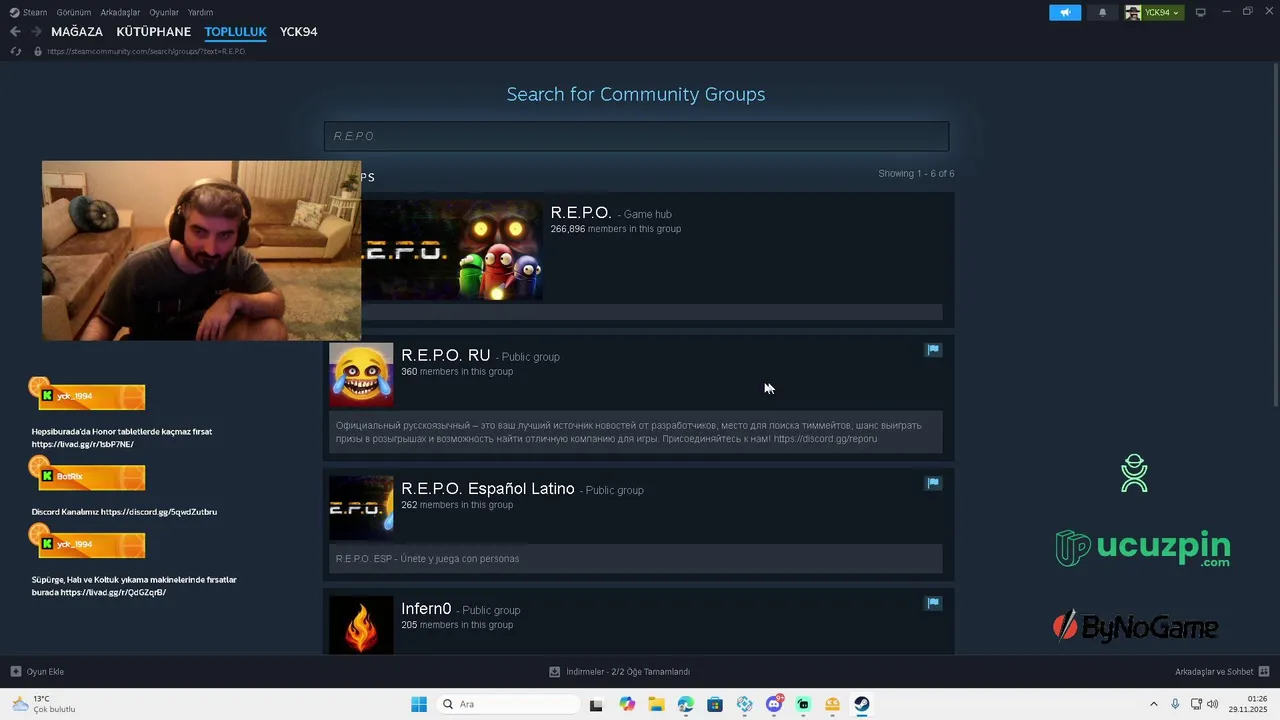Flag the R.E.P.O. Español Latino group

pyautogui.click(x=933, y=483)
